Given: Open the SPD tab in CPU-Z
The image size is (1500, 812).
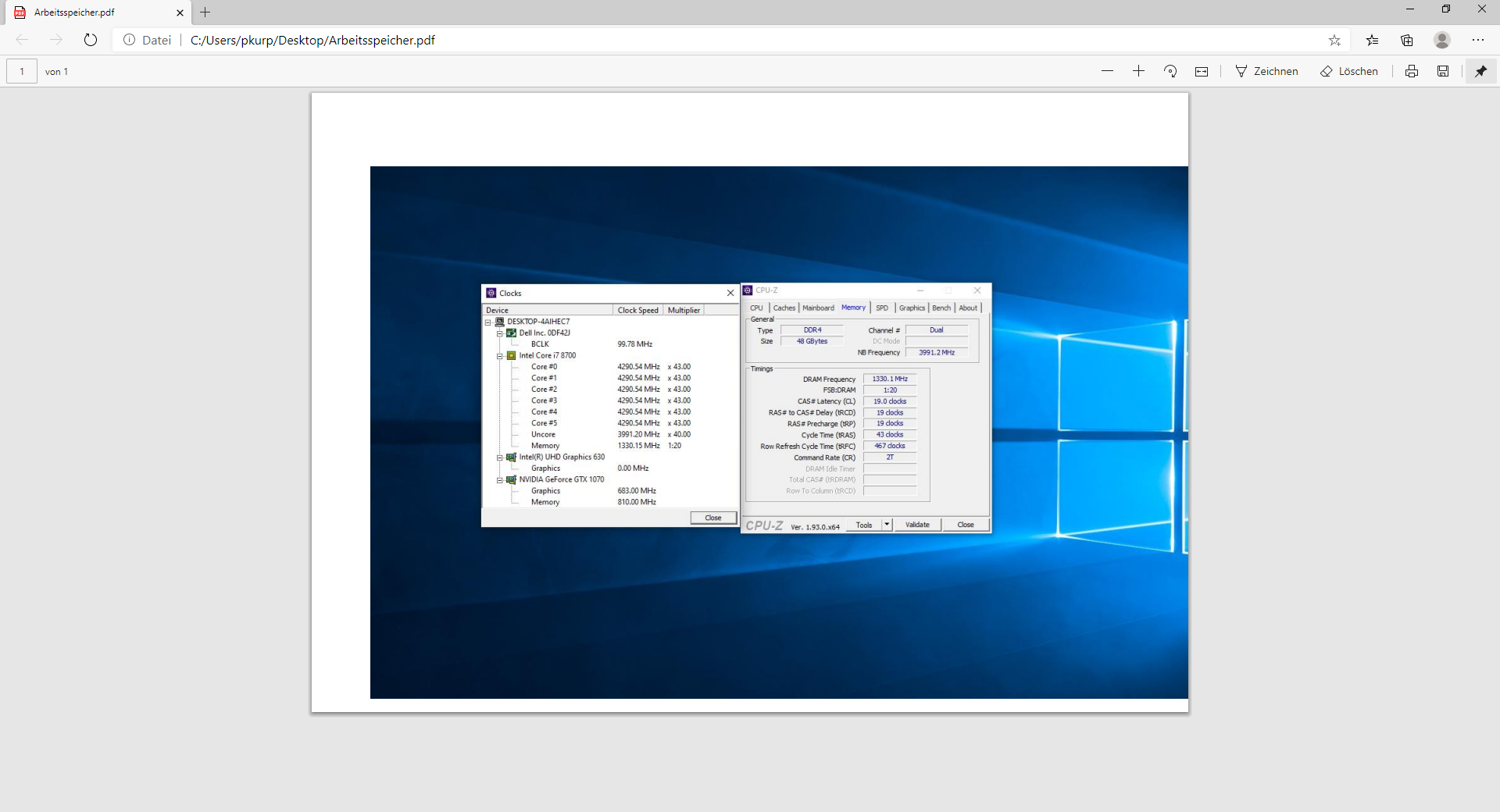Looking at the screenshot, I should click(x=882, y=308).
